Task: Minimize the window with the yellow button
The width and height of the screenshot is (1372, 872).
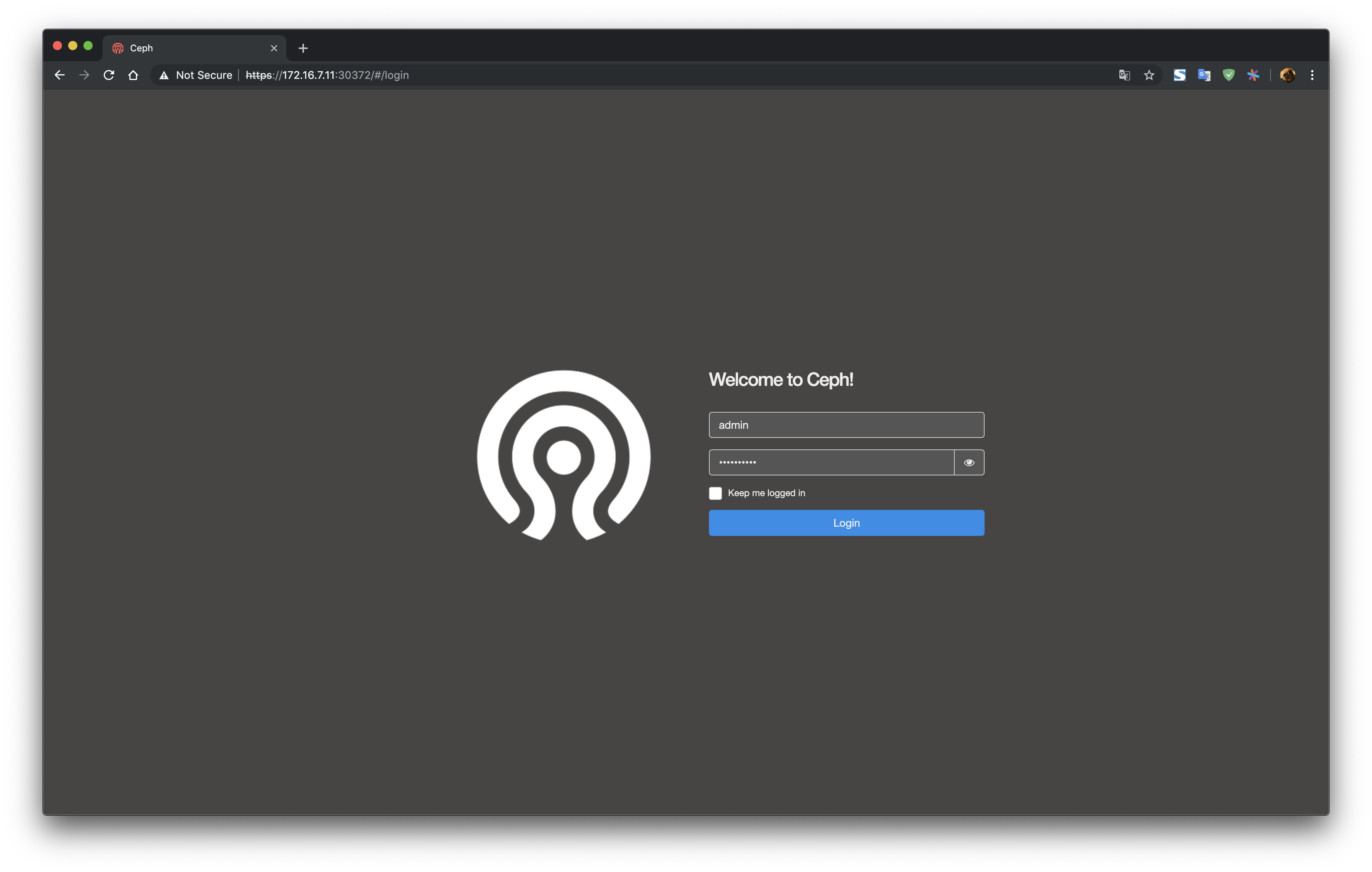Action: pyautogui.click(x=73, y=46)
